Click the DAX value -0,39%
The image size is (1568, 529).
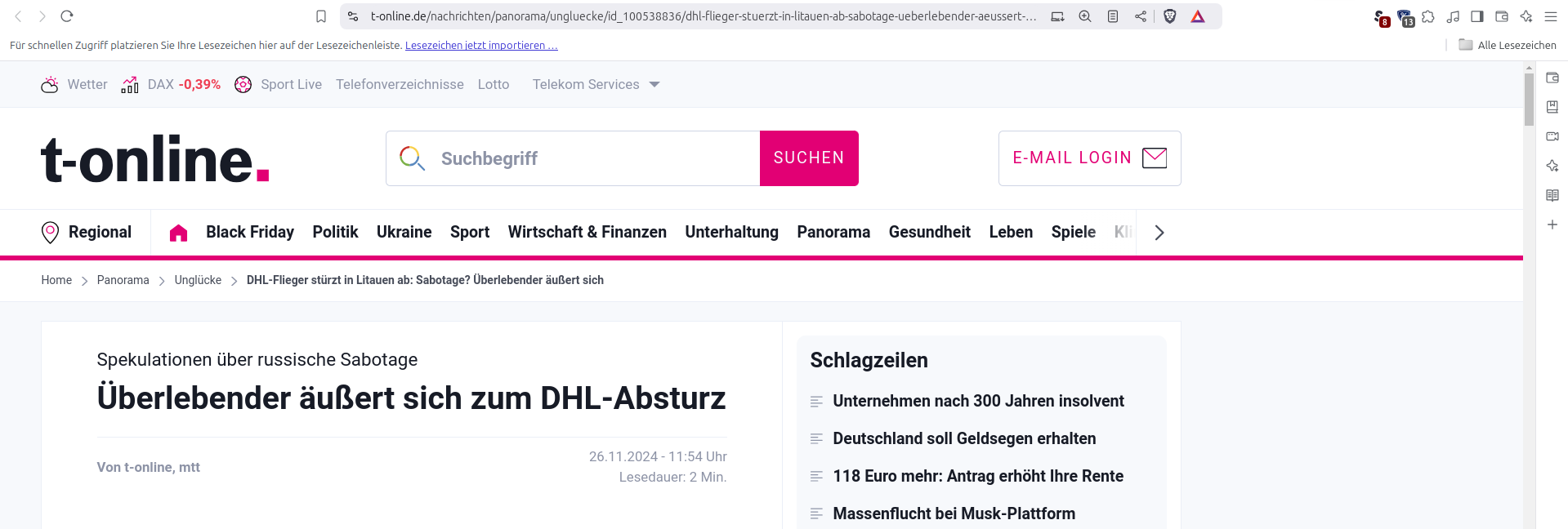coord(199,84)
